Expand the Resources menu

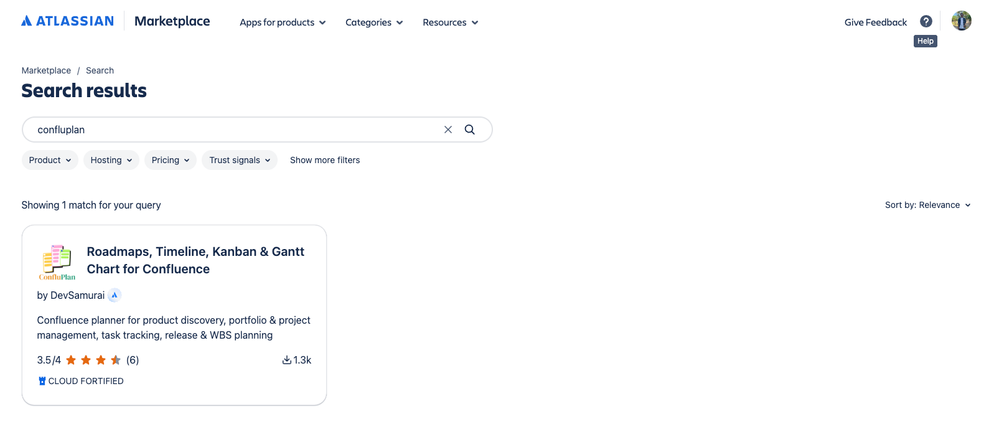[450, 22]
